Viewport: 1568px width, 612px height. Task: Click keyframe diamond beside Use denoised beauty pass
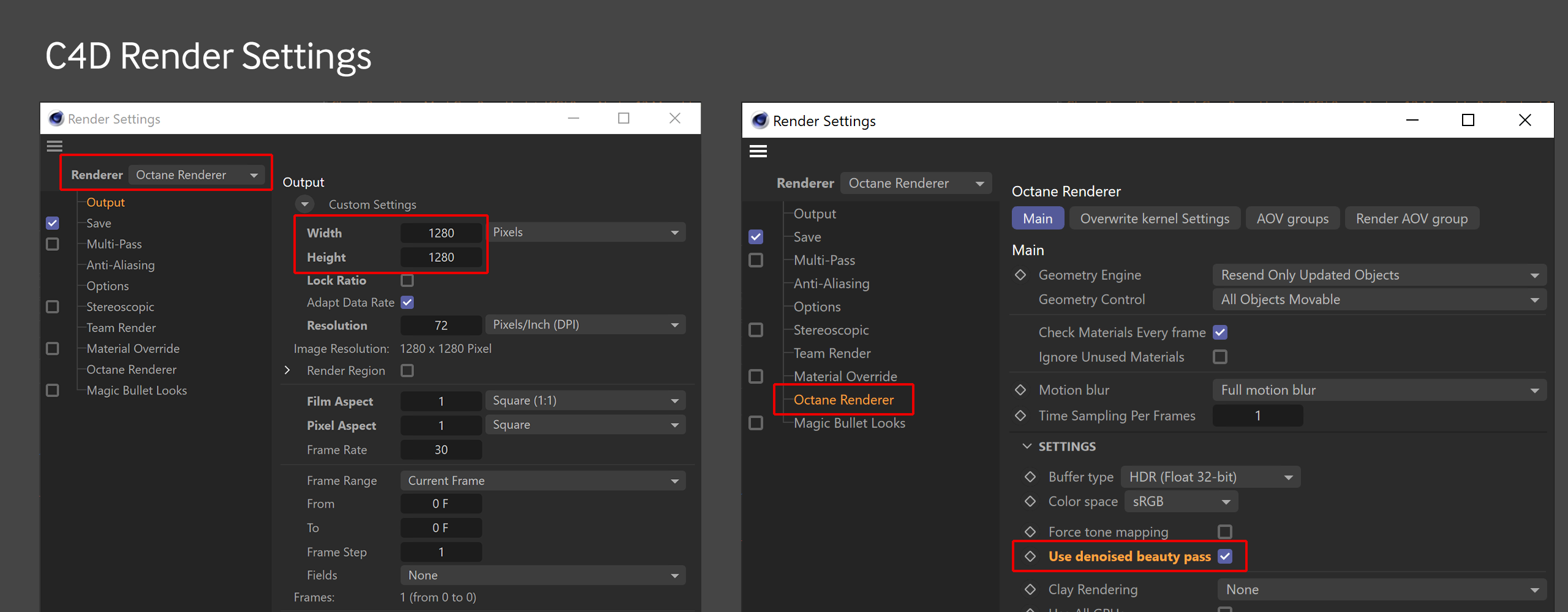click(x=1030, y=556)
